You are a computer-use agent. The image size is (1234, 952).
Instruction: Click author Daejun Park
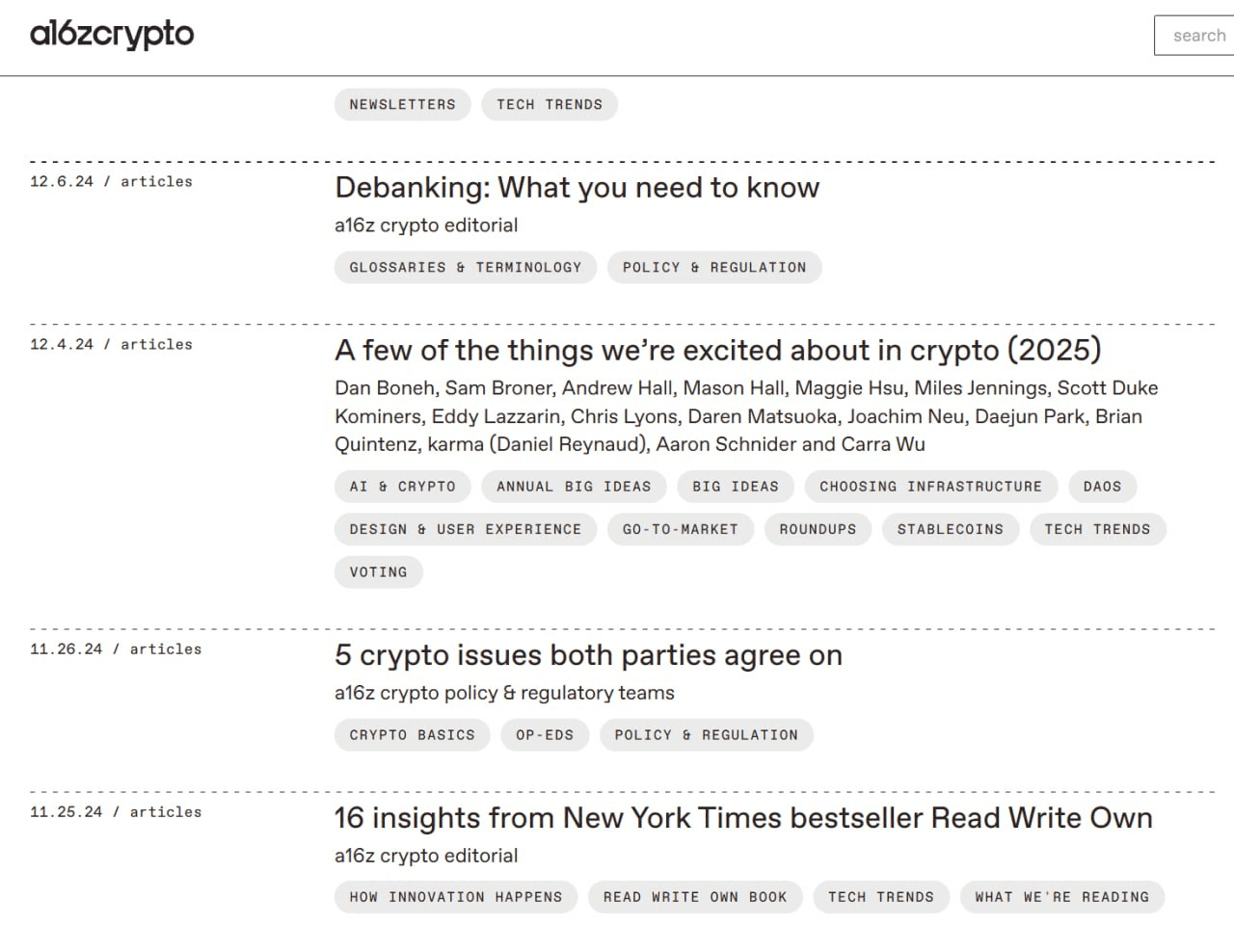coord(1029,416)
